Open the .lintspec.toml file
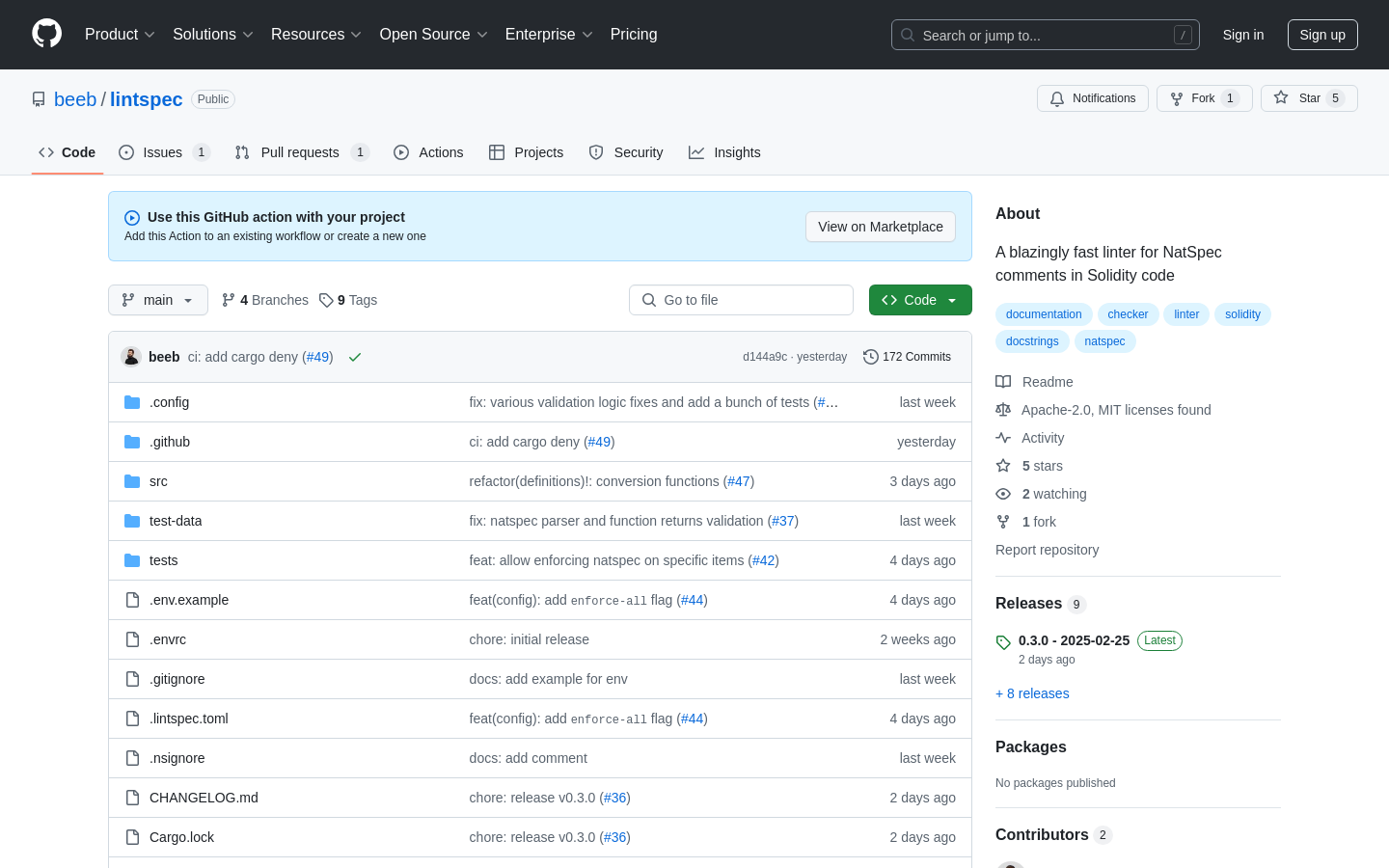Viewport: 1389px width, 868px height. coord(189,719)
